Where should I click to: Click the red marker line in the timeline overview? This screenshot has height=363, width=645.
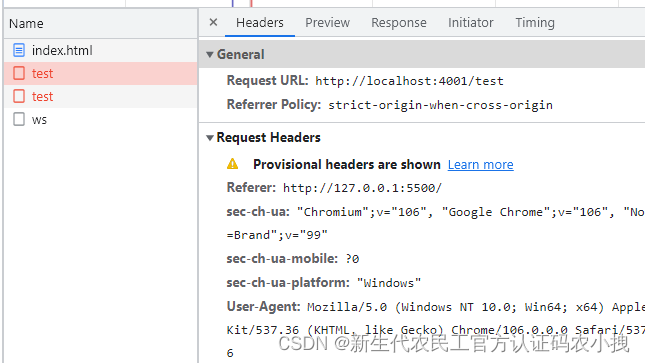point(251,3)
